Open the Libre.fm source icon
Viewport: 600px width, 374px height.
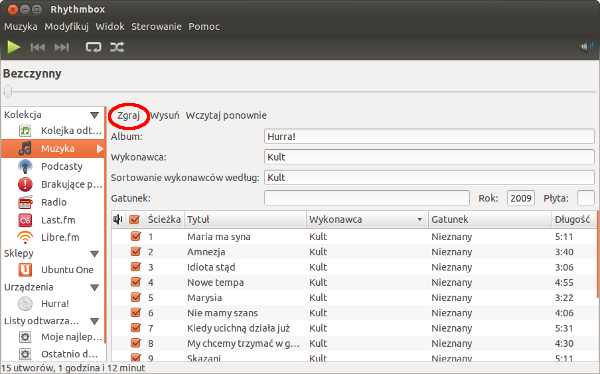pos(25,237)
